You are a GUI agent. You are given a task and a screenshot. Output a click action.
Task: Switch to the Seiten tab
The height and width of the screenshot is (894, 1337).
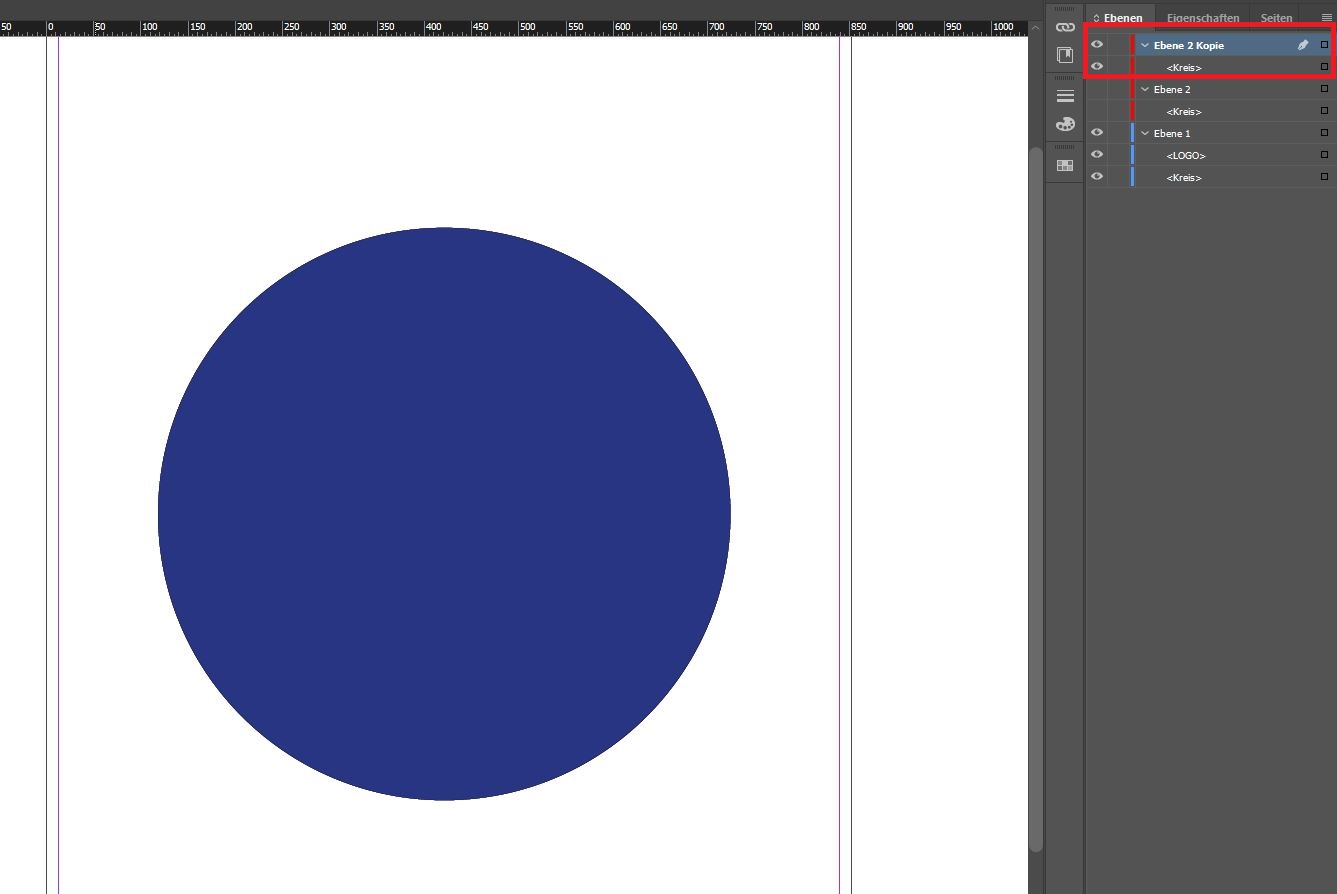coord(1276,18)
